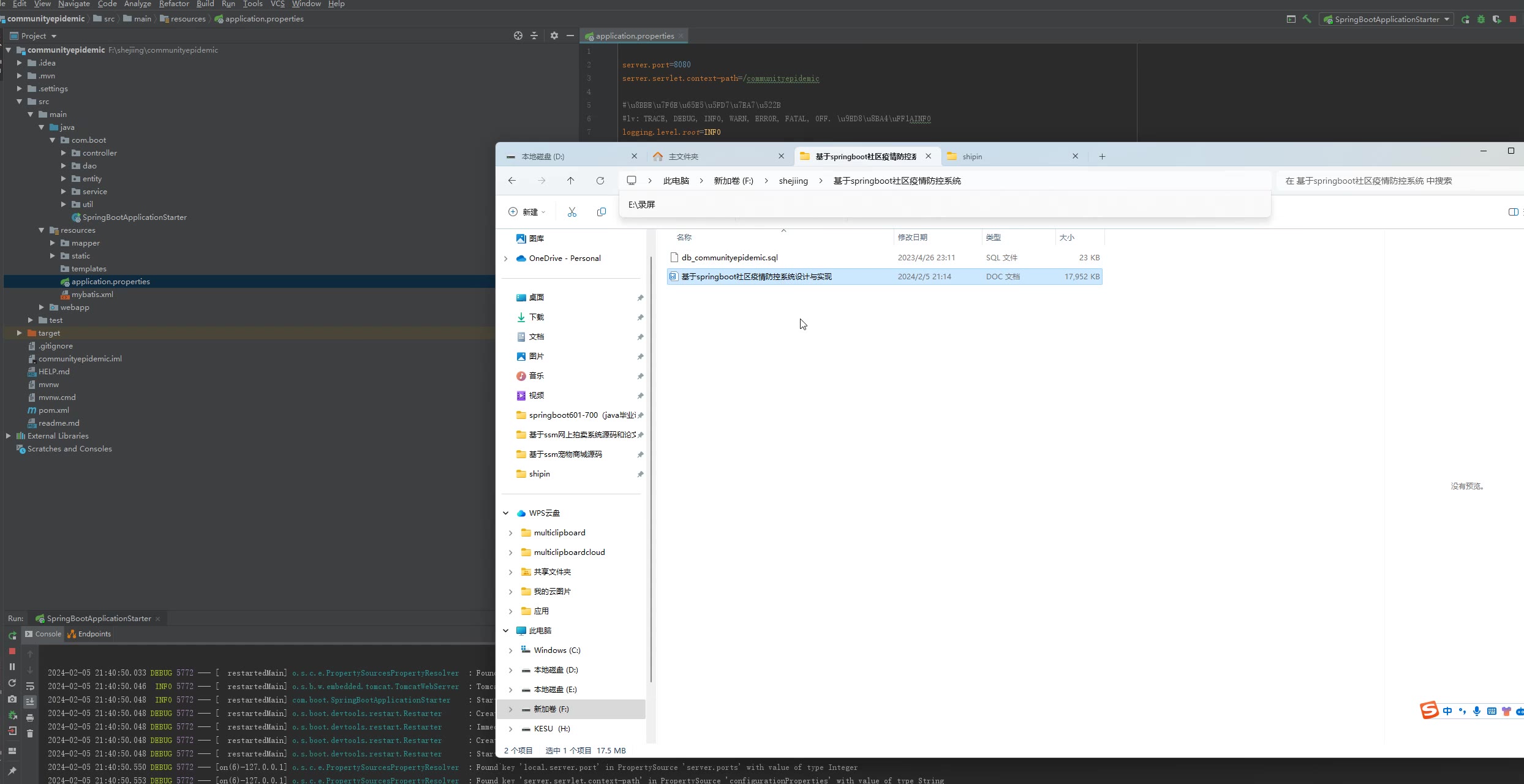Viewport: 1524px width, 784px height.
Task: Click the Exit icon in the Run panel
Action: (x=12, y=731)
